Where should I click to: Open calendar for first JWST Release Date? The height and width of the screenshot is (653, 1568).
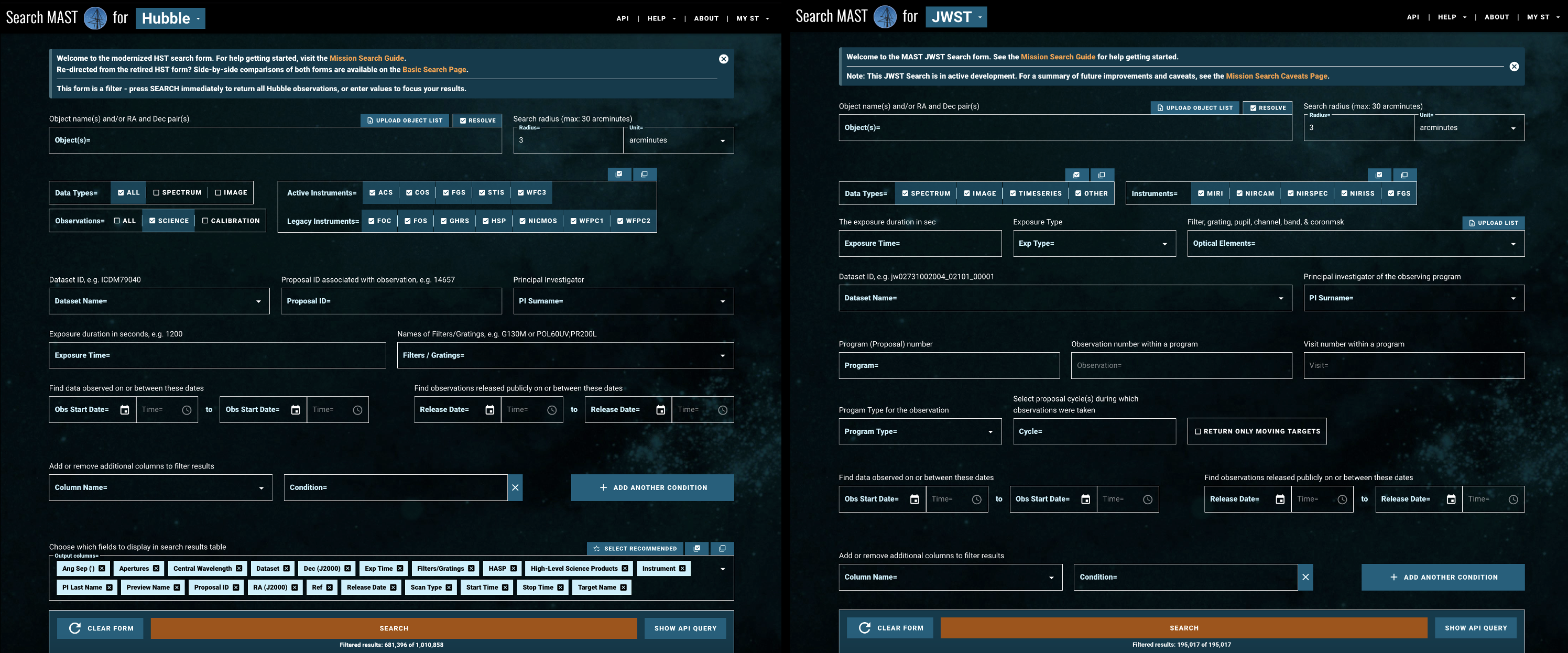coord(1280,499)
